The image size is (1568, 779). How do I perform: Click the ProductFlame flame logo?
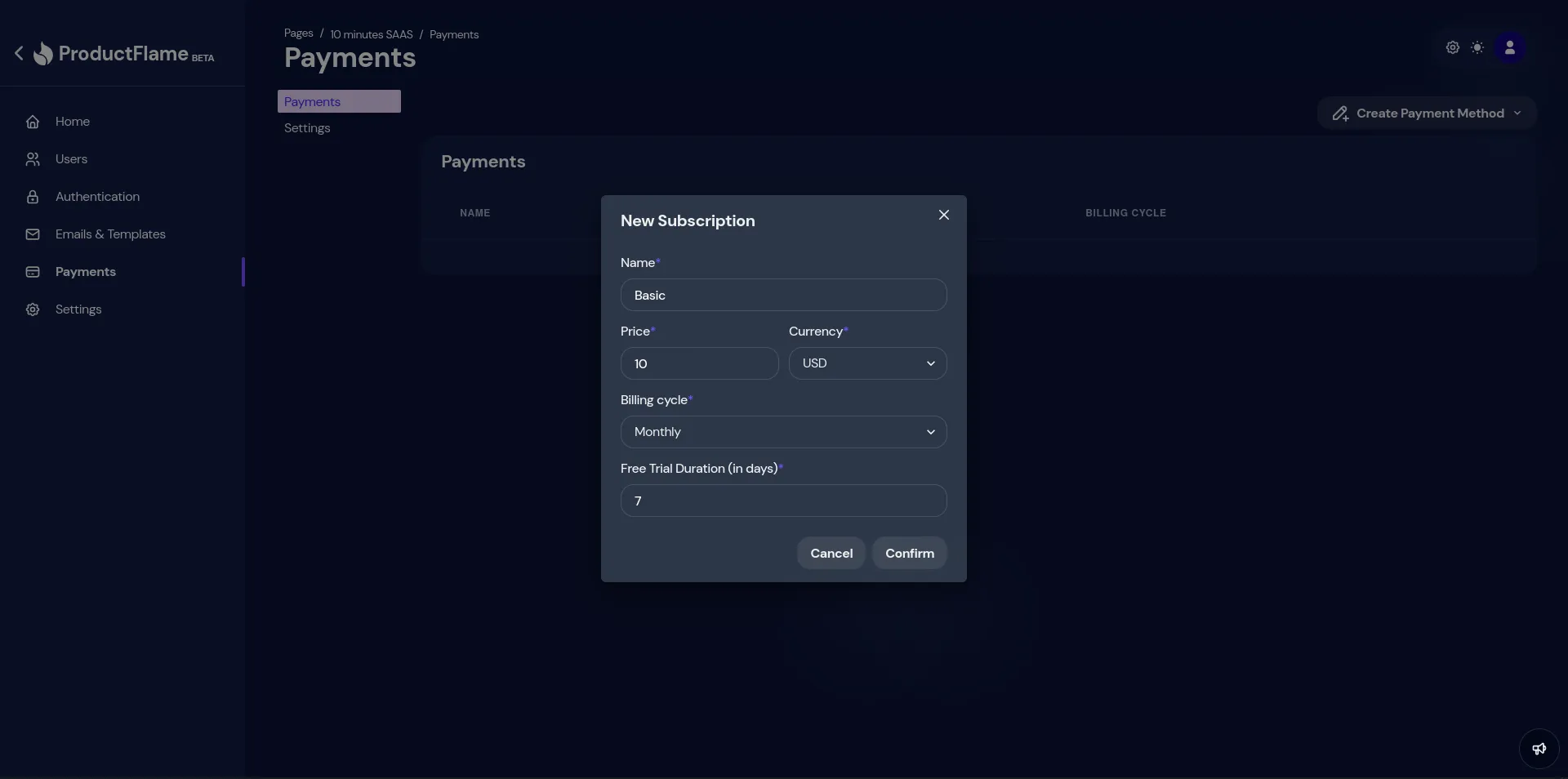point(43,54)
